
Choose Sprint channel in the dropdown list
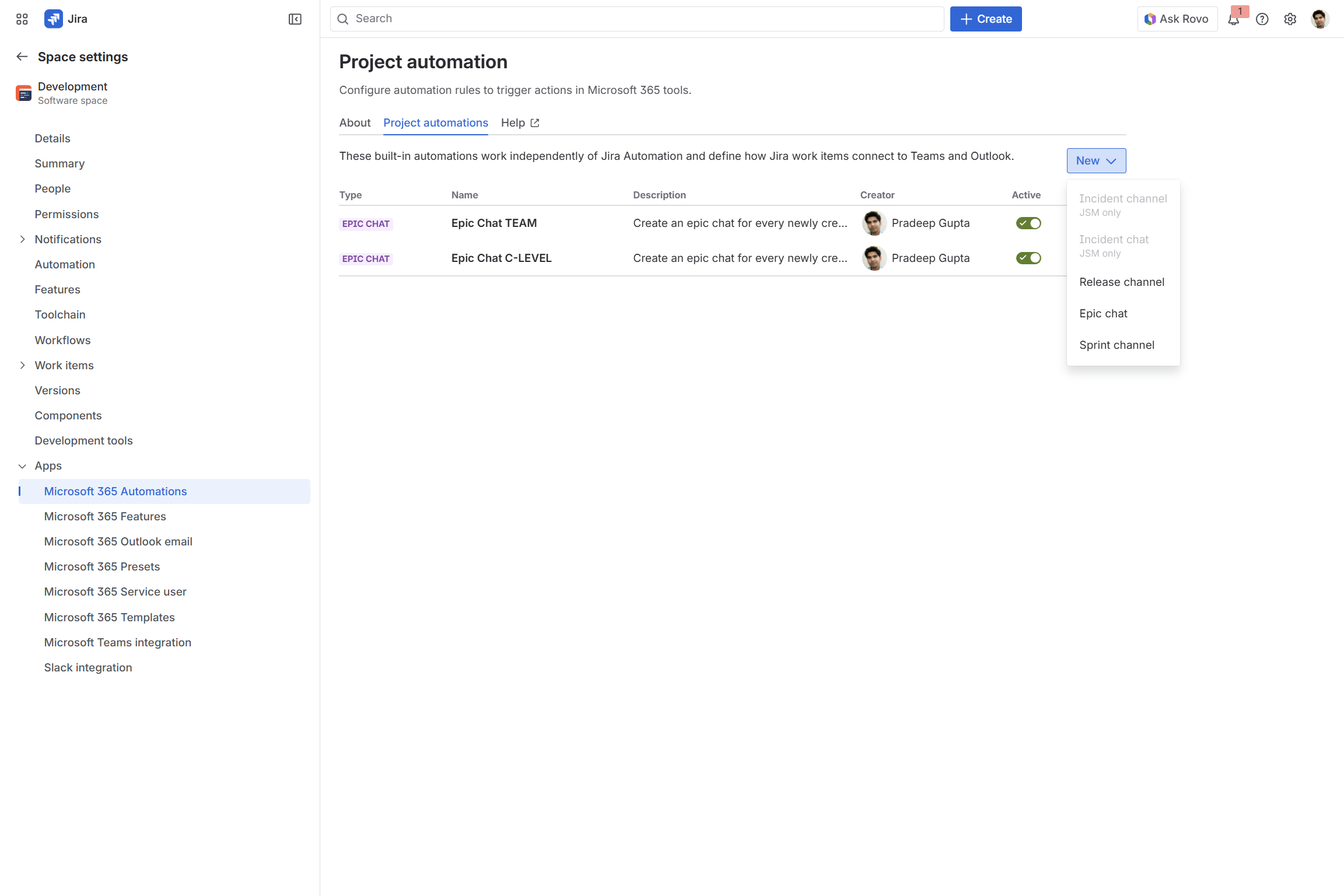pyautogui.click(x=1116, y=345)
